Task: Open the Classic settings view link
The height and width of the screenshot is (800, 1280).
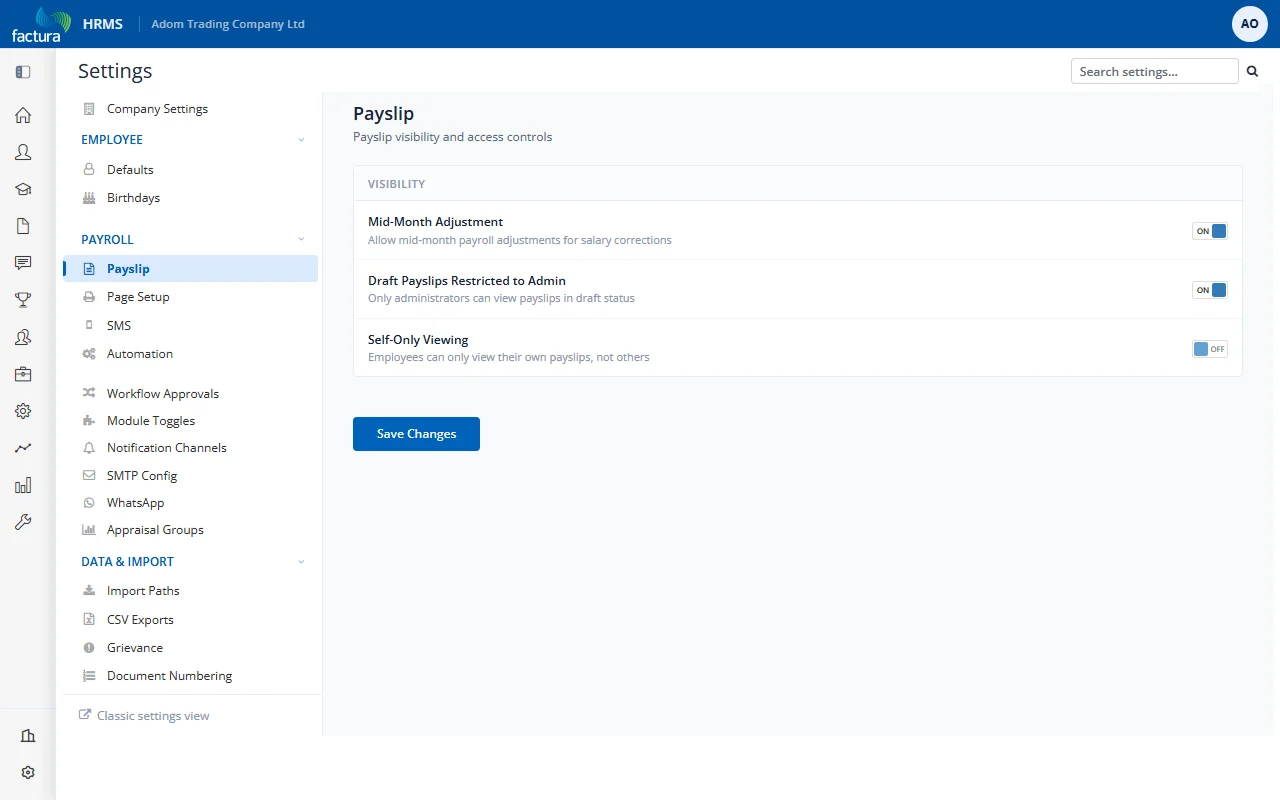Action: 144,716
